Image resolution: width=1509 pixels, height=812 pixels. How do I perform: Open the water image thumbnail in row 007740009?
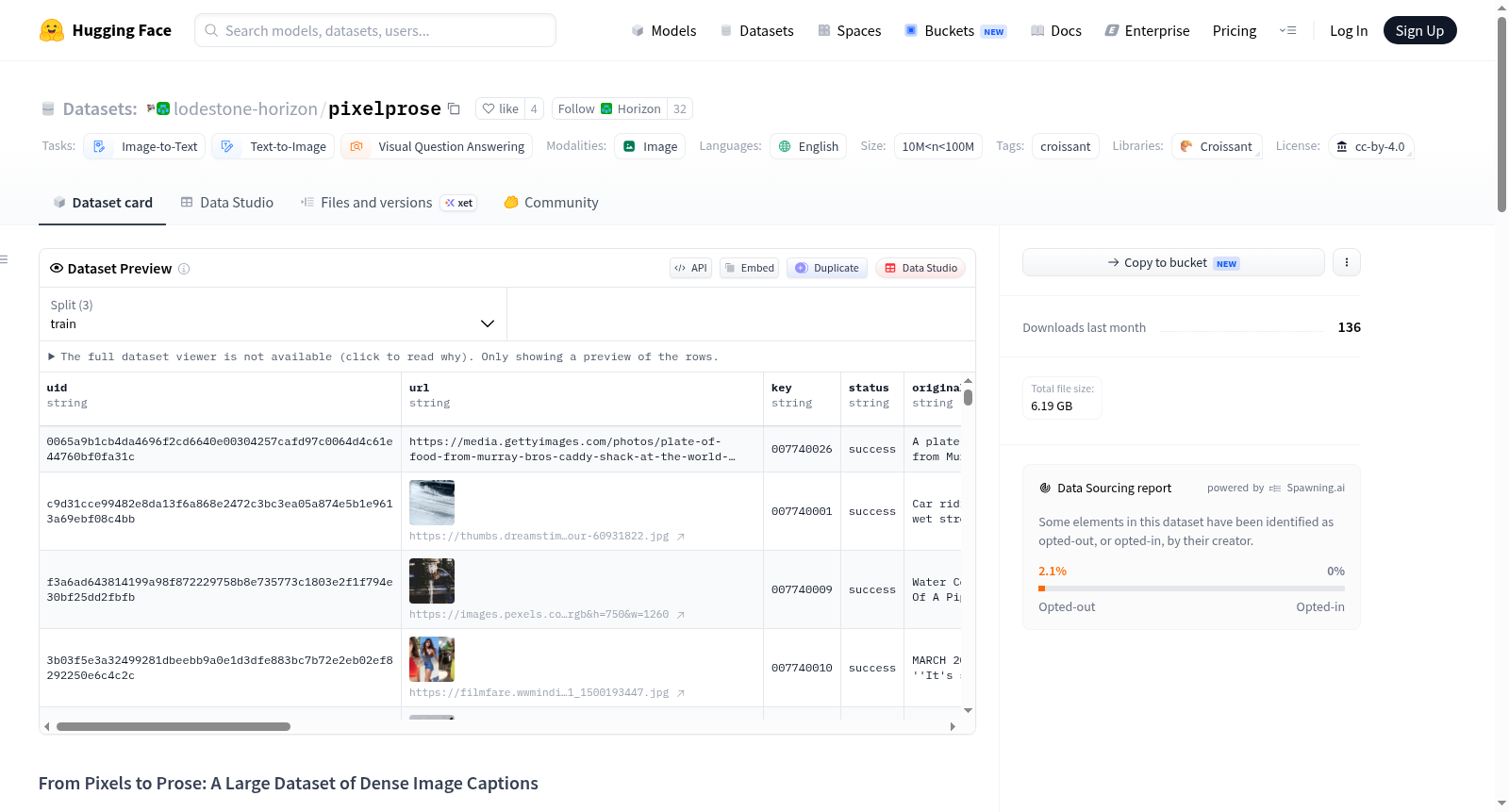pos(432,581)
